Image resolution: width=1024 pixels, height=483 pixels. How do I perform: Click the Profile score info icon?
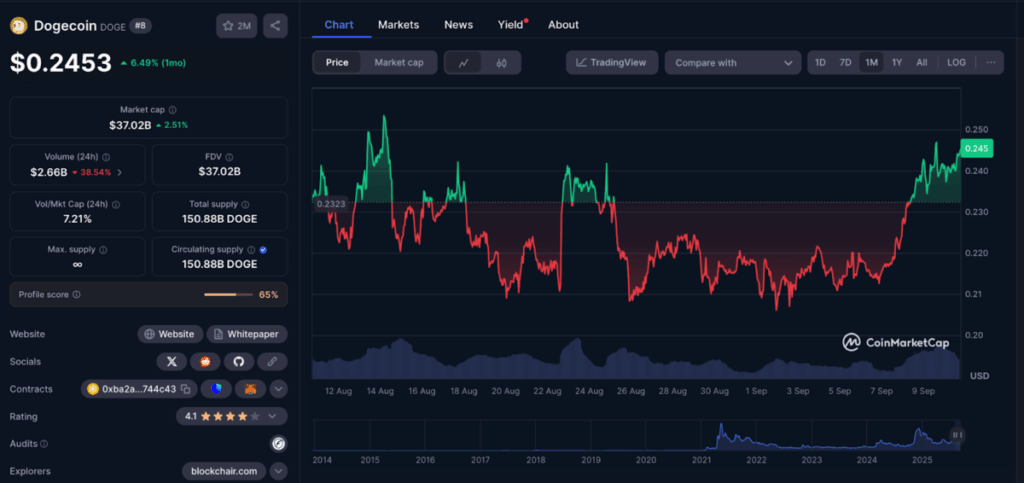[76, 295]
